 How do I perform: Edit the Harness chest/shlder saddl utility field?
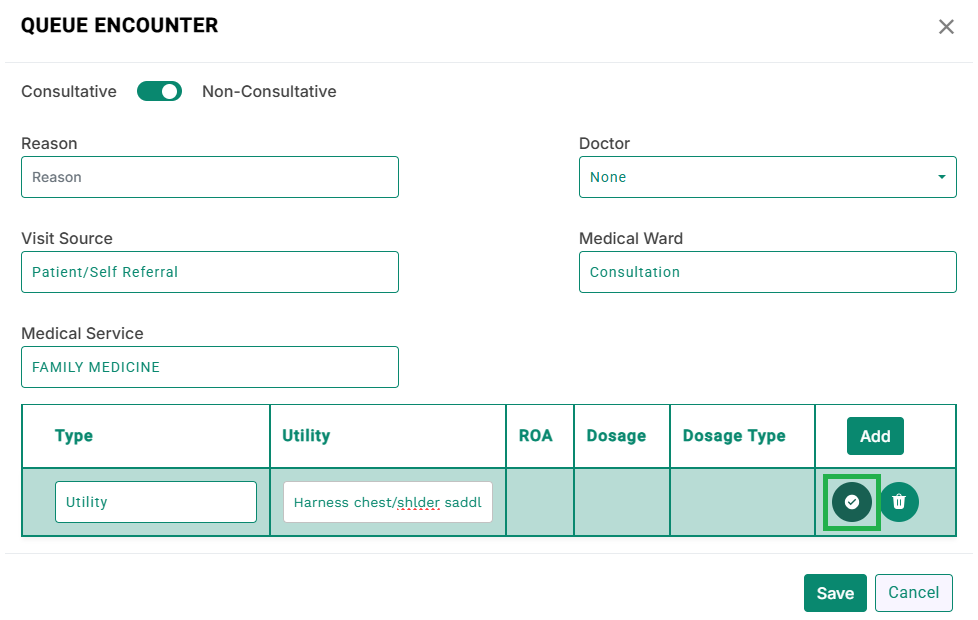(x=388, y=502)
